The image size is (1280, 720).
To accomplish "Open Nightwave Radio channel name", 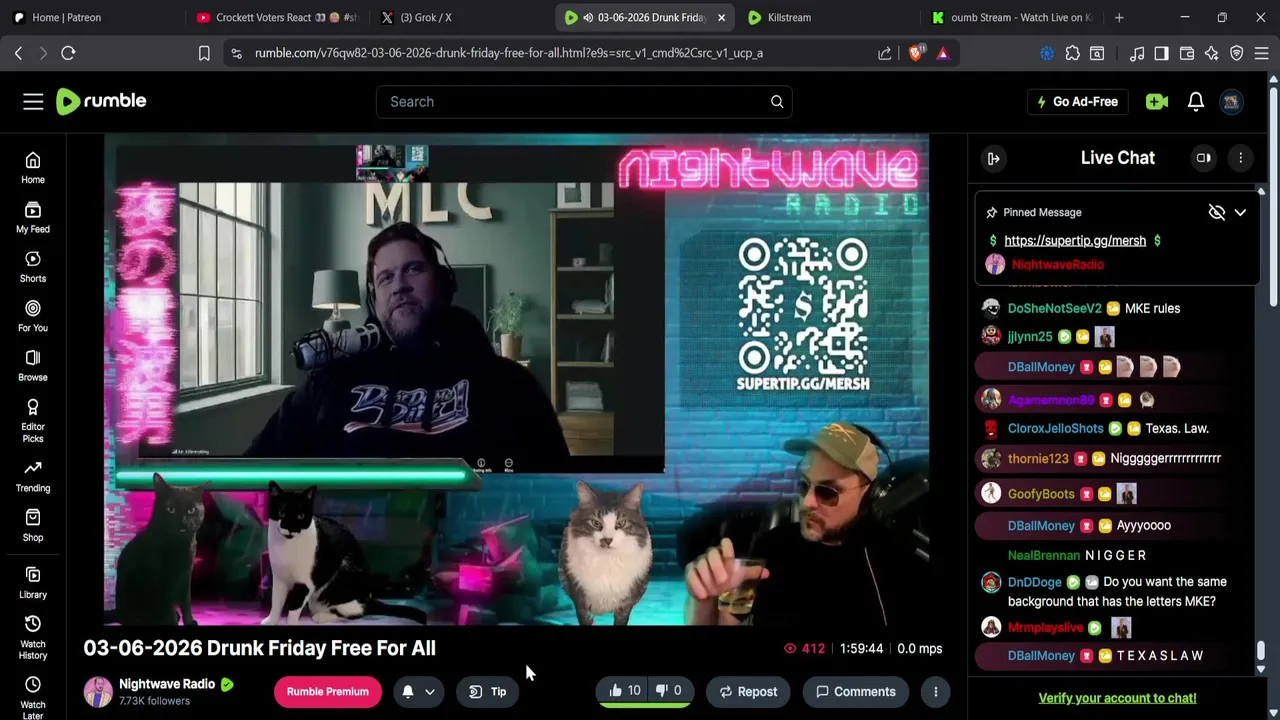I will pyautogui.click(x=167, y=684).
